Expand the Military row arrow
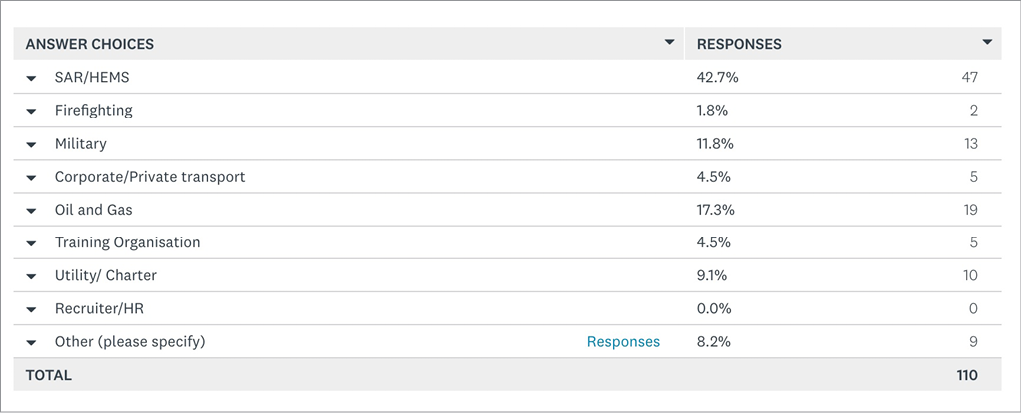The height and width of the screenshot is (413, 1021). coord(31,144)
